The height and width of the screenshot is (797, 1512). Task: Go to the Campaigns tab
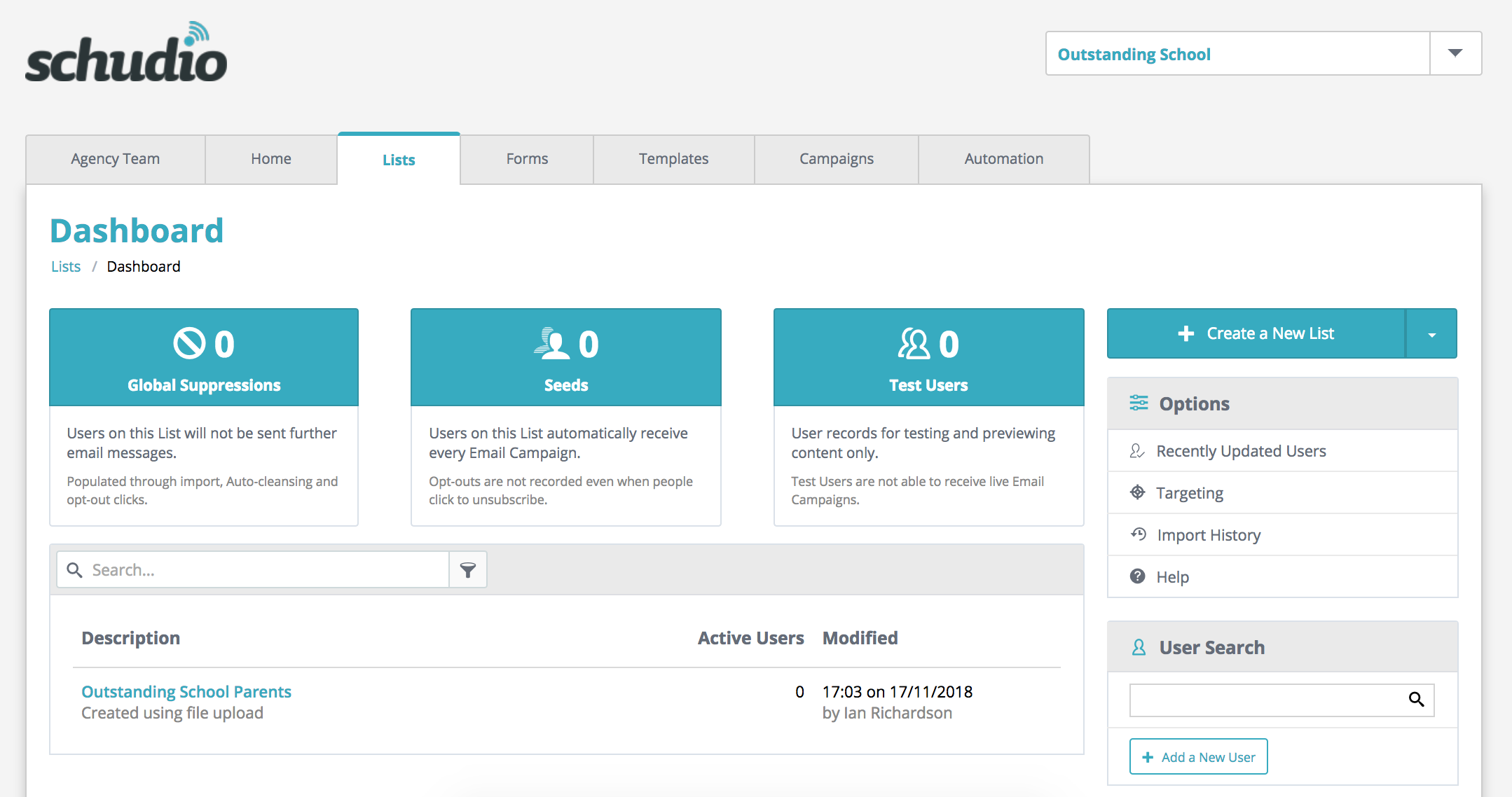pyautogui.click(x=837, y=159)
